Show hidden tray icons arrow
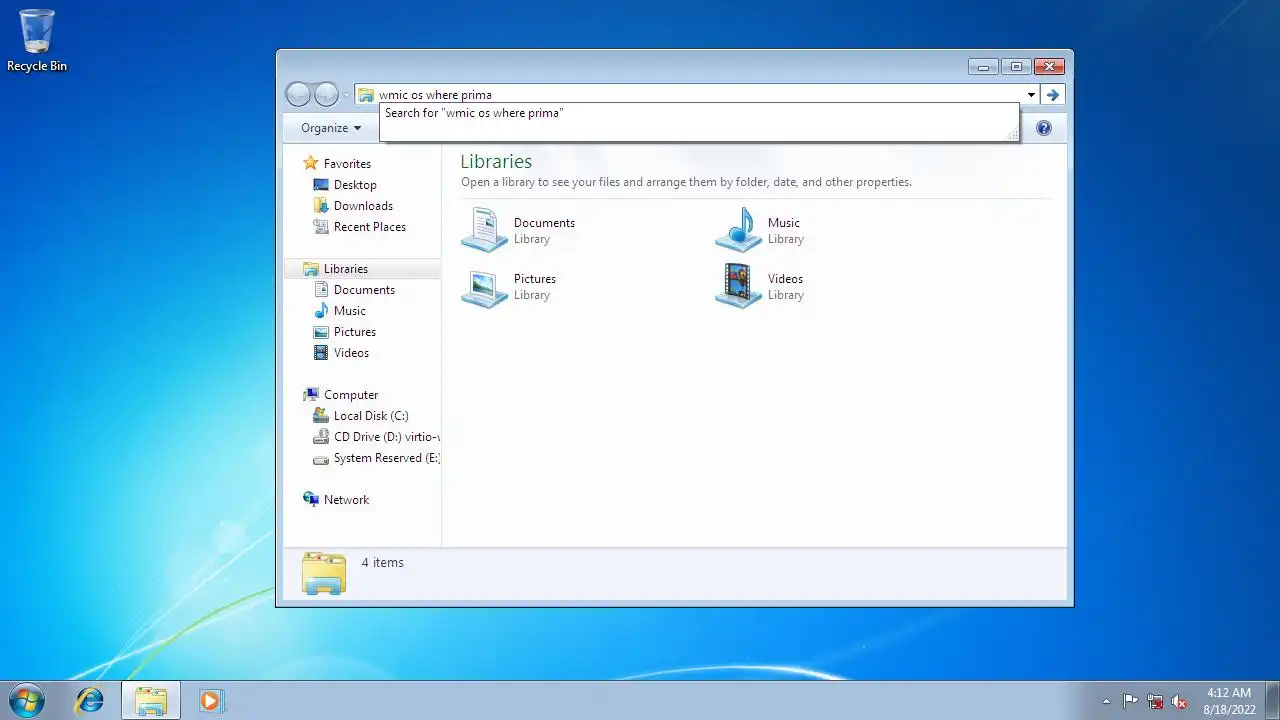This screenshot has height=720, width=1280. click(x=1106, y=701)
